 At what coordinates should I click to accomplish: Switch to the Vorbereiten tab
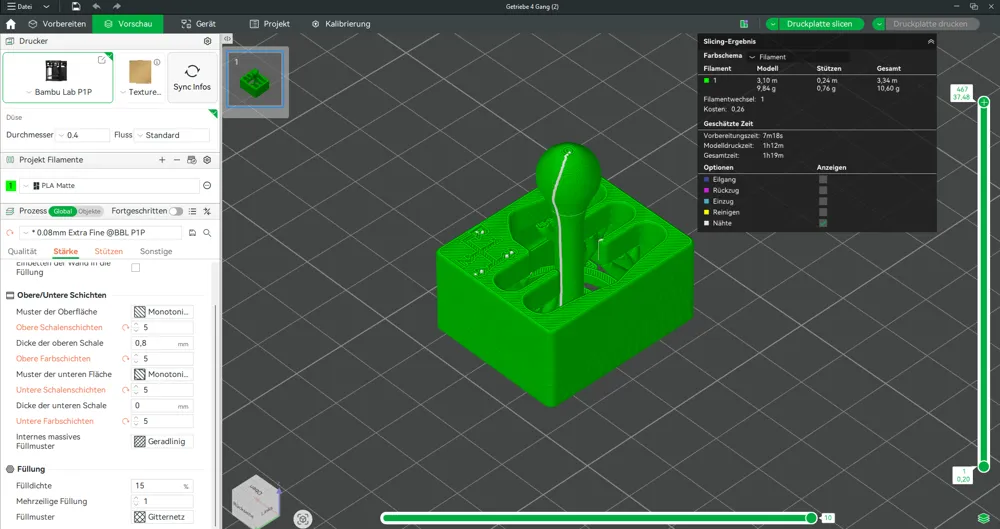[58, 24]
